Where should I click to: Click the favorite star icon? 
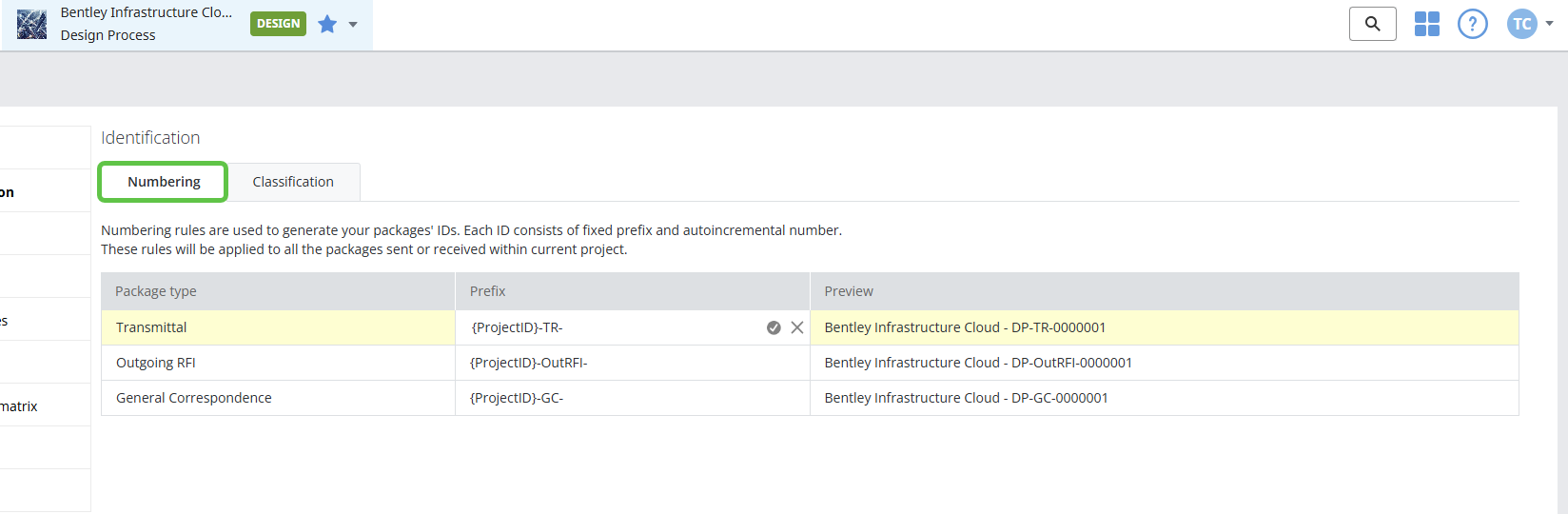click(x=327, y=24)
